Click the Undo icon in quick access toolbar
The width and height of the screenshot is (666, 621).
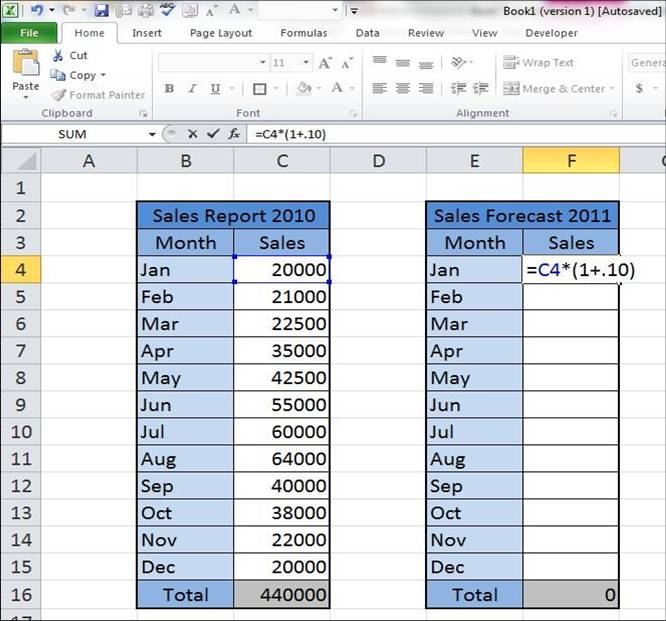pyautogui.click(x=37, y=10)
